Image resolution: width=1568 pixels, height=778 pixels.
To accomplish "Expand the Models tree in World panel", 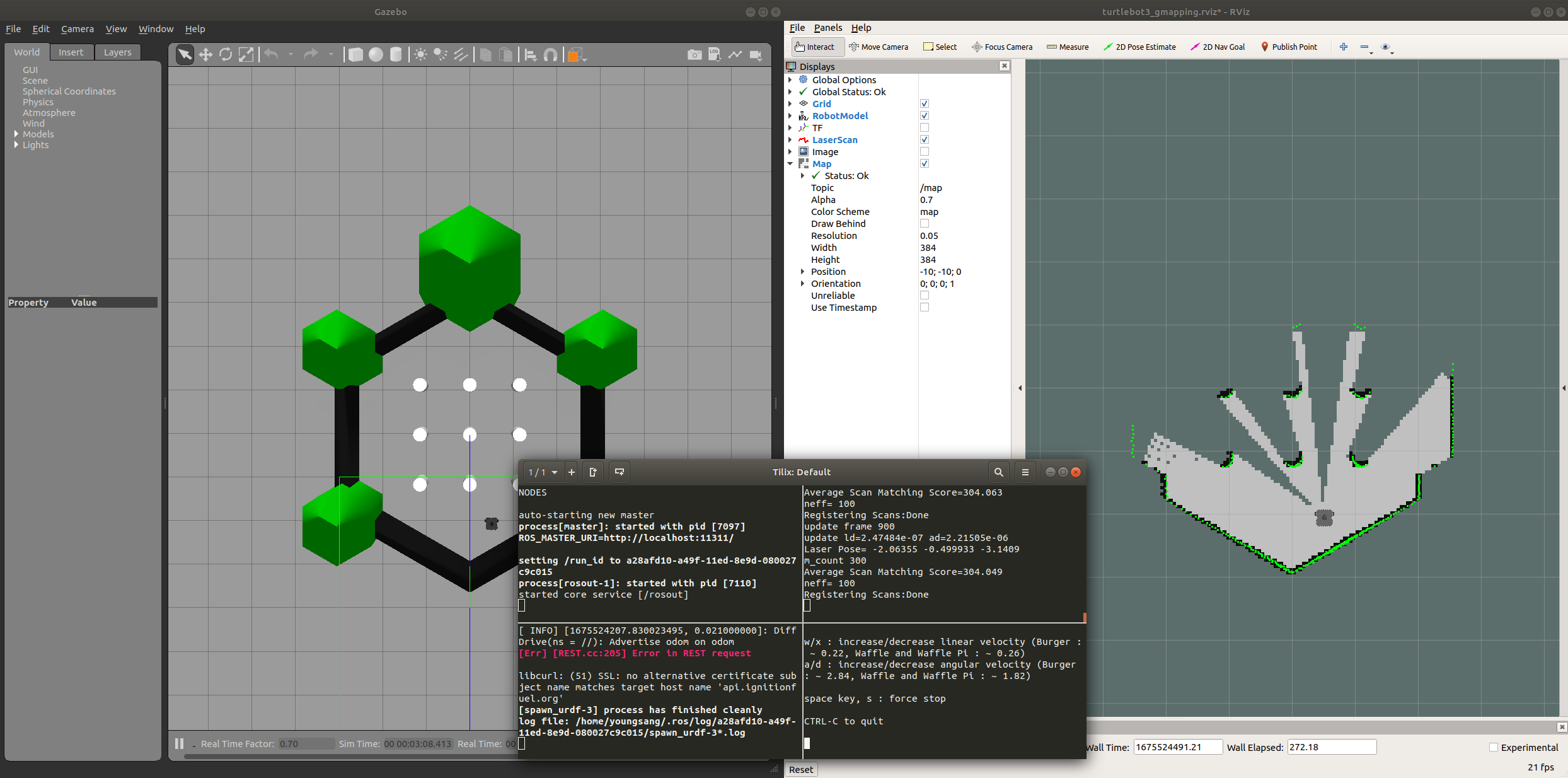I will (16, 134).
